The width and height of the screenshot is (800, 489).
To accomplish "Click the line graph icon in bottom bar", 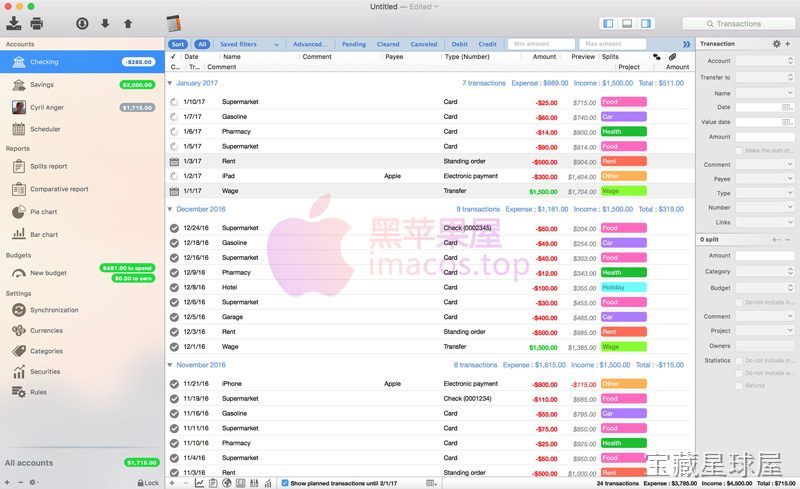I will [x=199, y=483].
